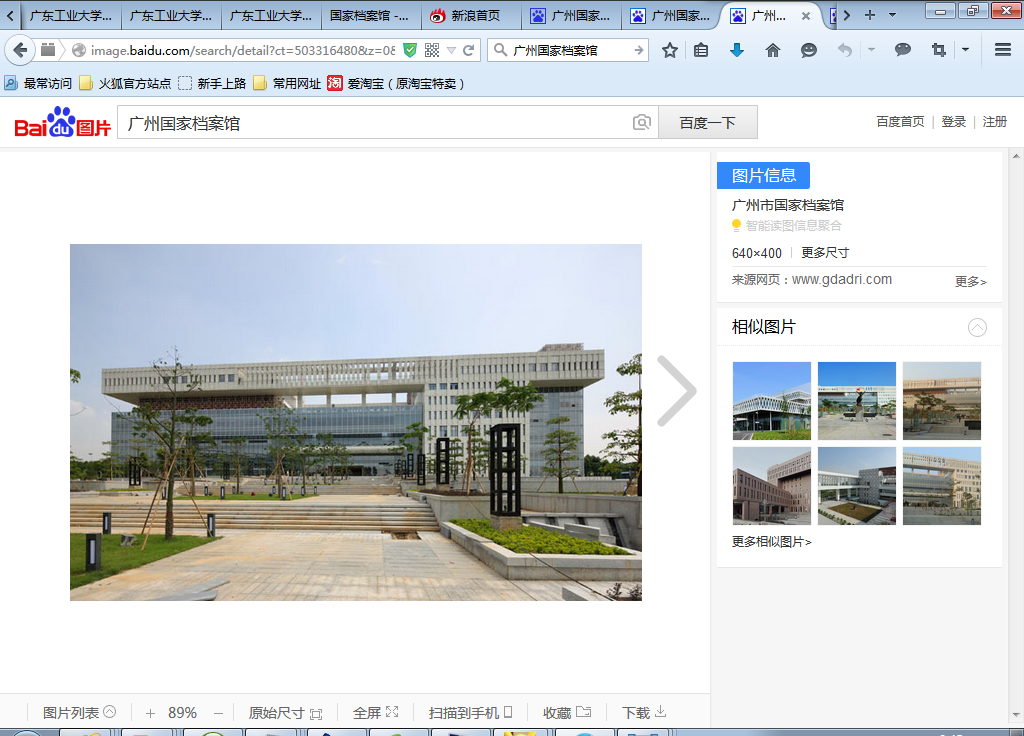This screenshot has width=1024, height=736.
Task: Open the 登录 login link
Action: (953, 121)
